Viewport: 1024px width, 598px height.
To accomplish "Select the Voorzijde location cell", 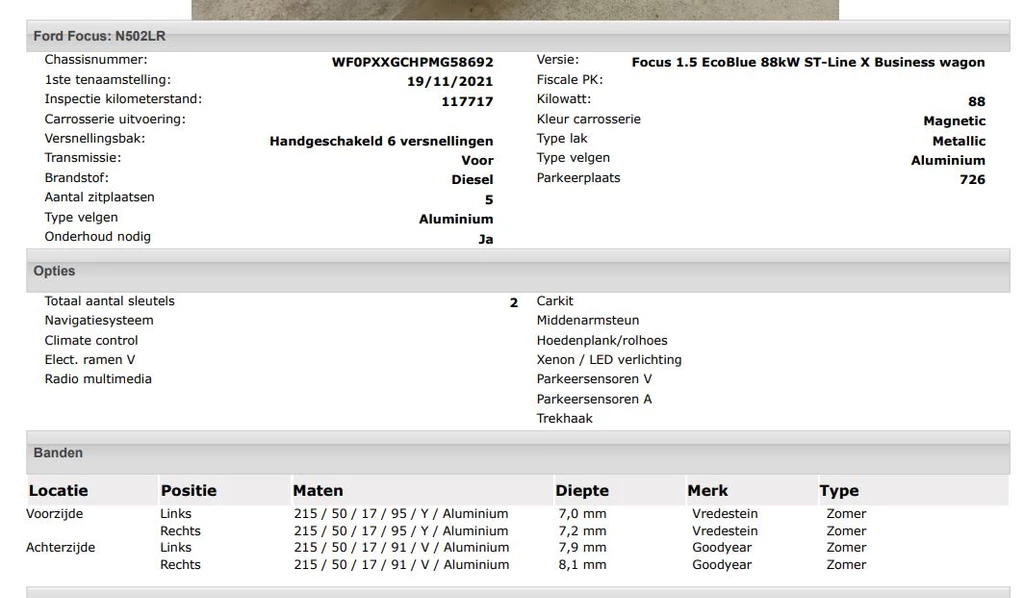I will tap(55, 514).
